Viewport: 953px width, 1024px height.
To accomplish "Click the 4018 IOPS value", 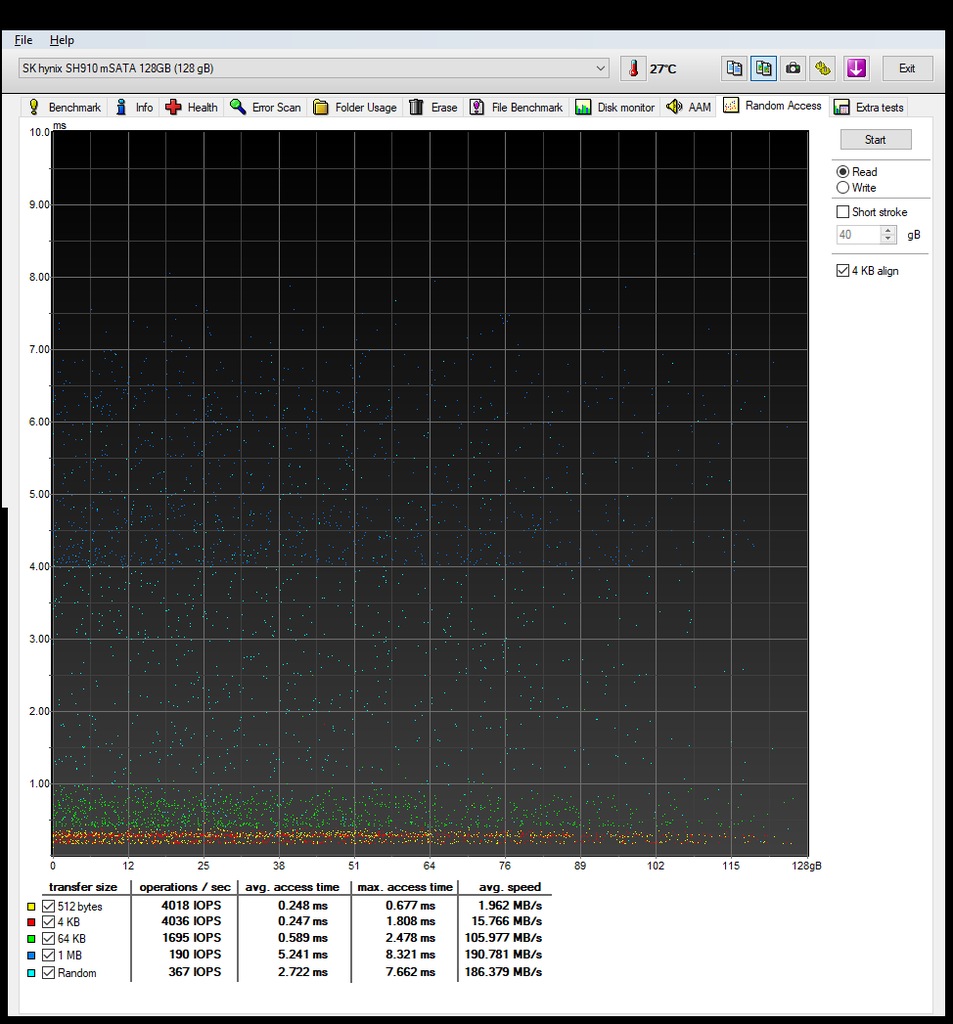I will [191, 905].
